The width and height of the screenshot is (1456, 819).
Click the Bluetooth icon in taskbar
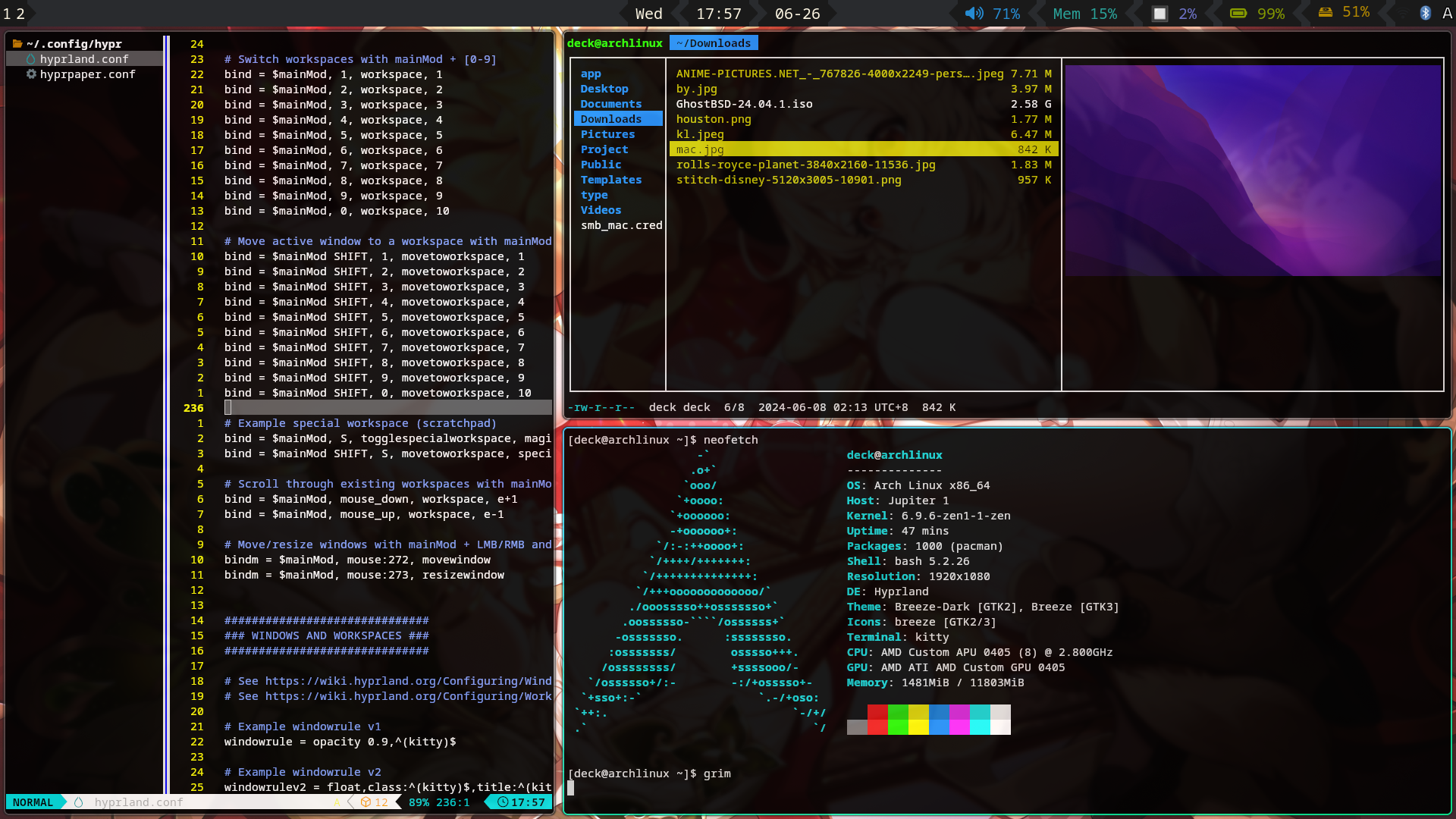[x=1426, y=13]
